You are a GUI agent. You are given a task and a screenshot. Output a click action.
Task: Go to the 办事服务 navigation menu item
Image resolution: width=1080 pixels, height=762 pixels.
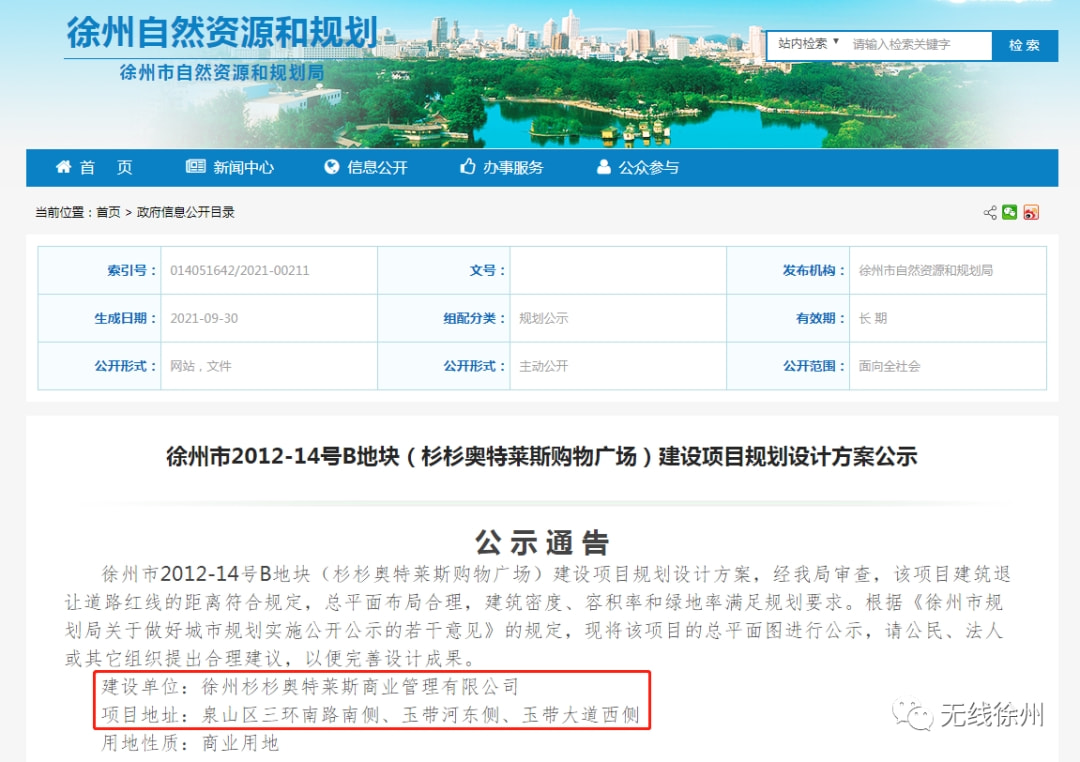tap(513, 167)
